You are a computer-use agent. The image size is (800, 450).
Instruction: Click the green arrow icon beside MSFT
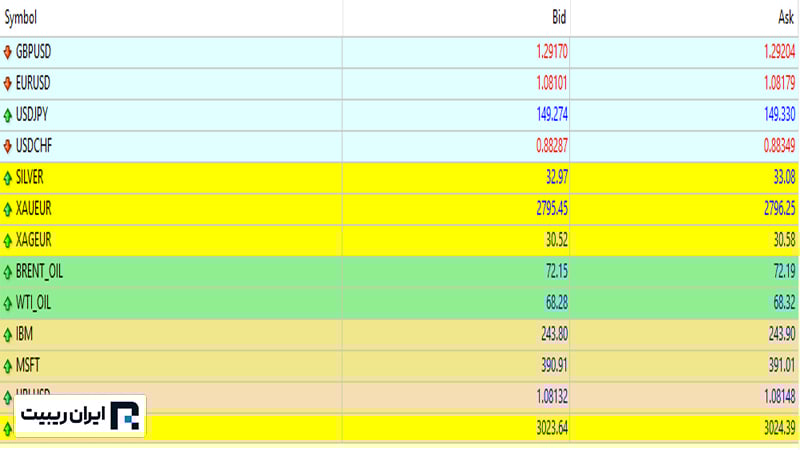pyautogui.click(x=8, y=366)
